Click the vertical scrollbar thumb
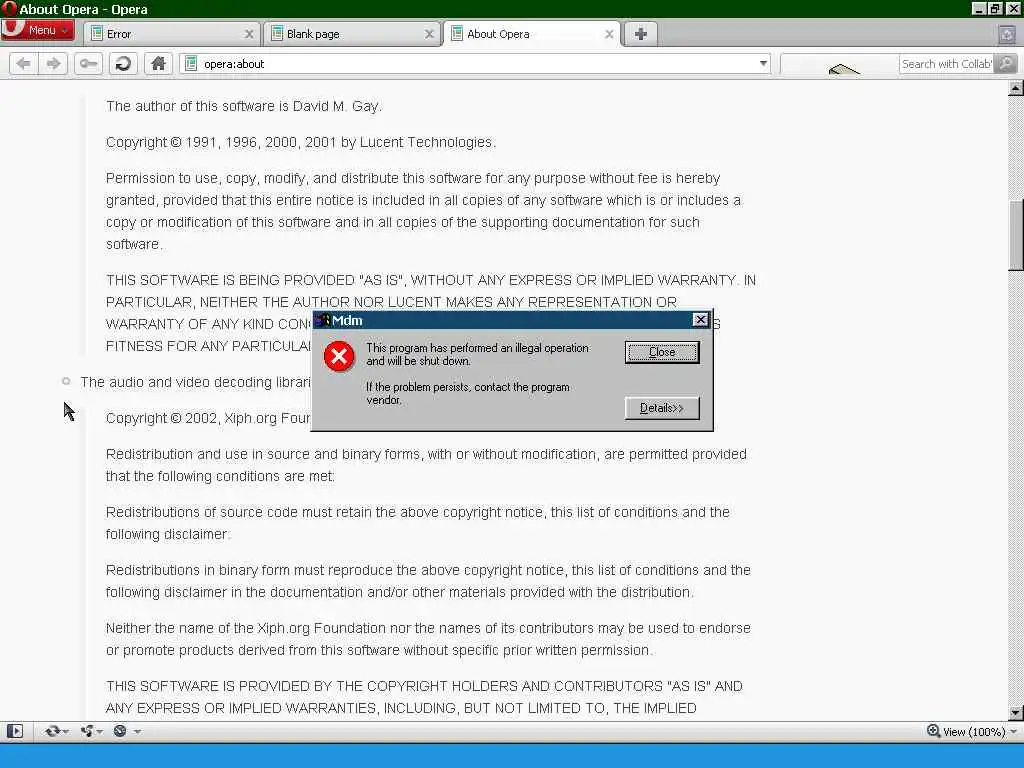The height and width of the screenshot is (768, 1024). [x=1016, y=234]
